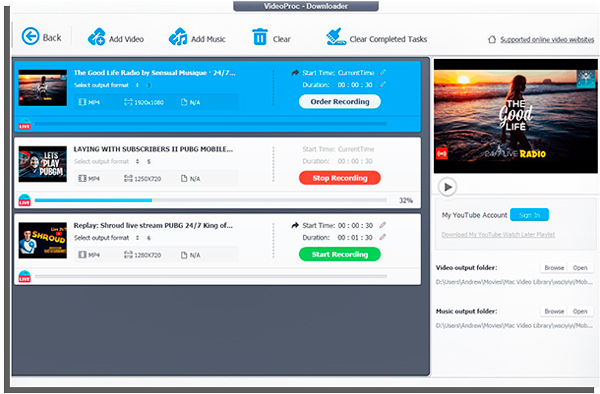
Task: Select The Good Life Radio task thumbnail
Action: point(42,88)
